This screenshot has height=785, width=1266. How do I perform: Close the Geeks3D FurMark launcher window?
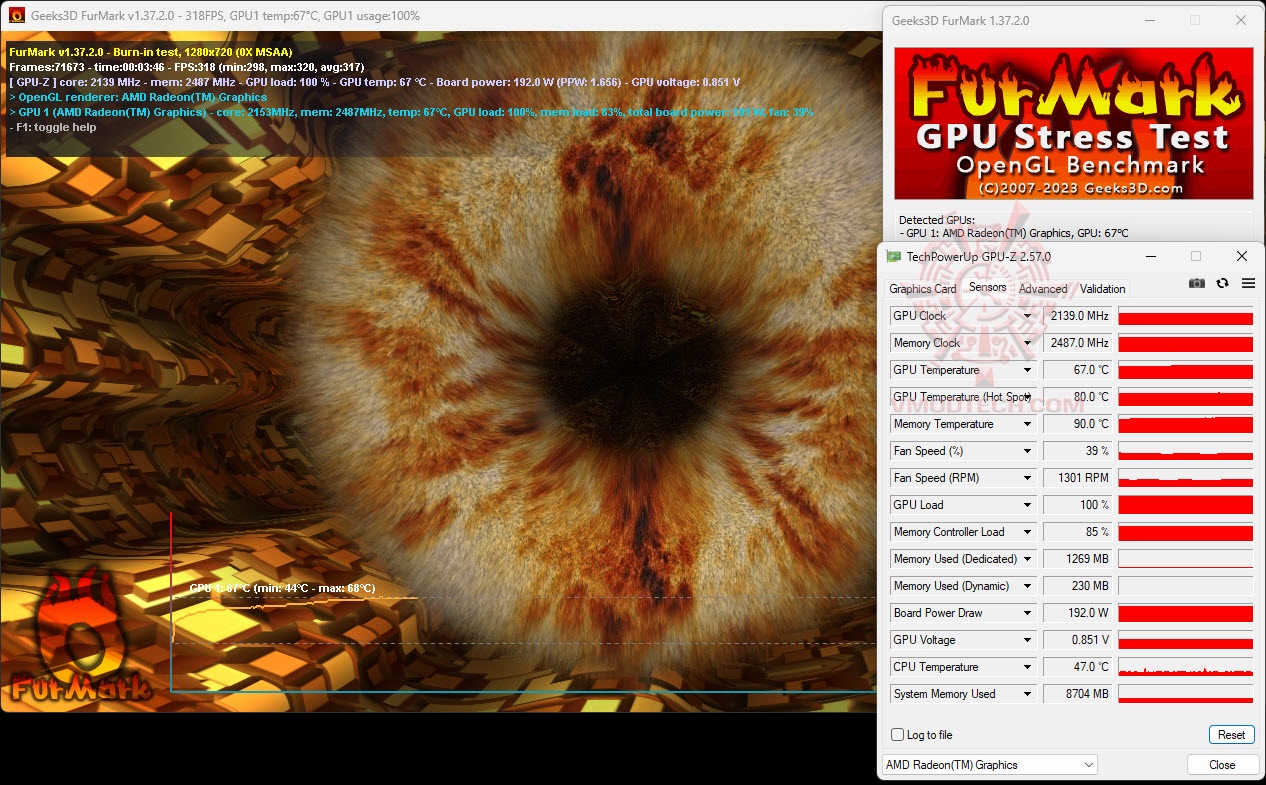click(x=1241, y=20)
